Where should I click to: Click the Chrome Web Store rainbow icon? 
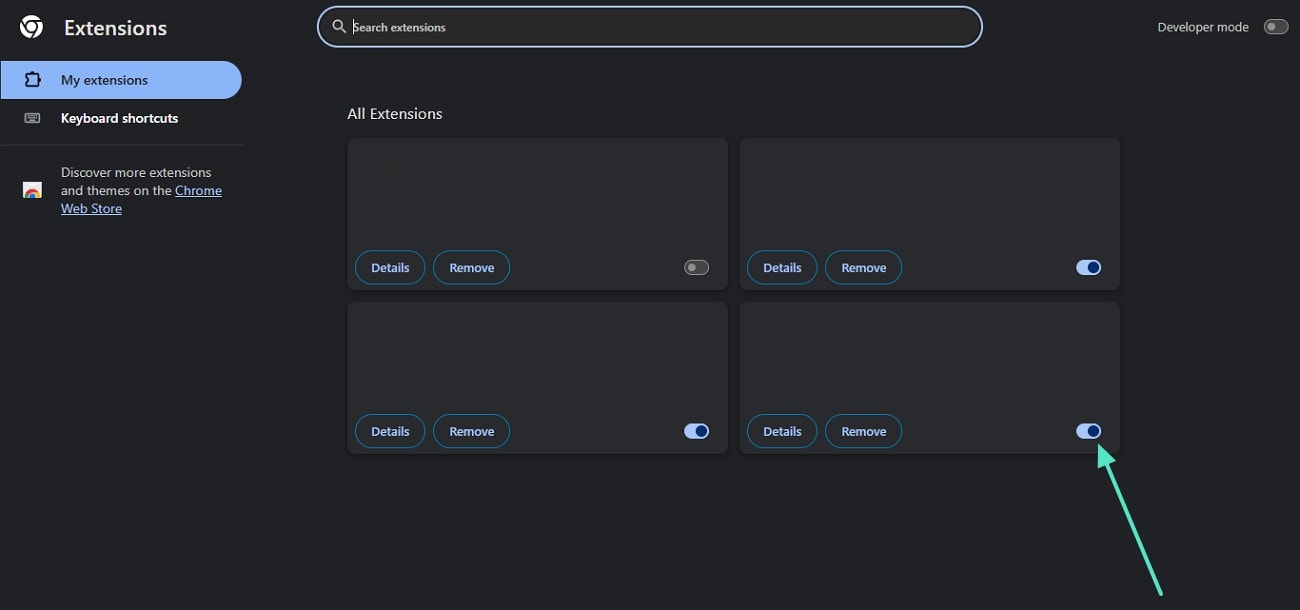pyautogui.click(x=32, y=190)
